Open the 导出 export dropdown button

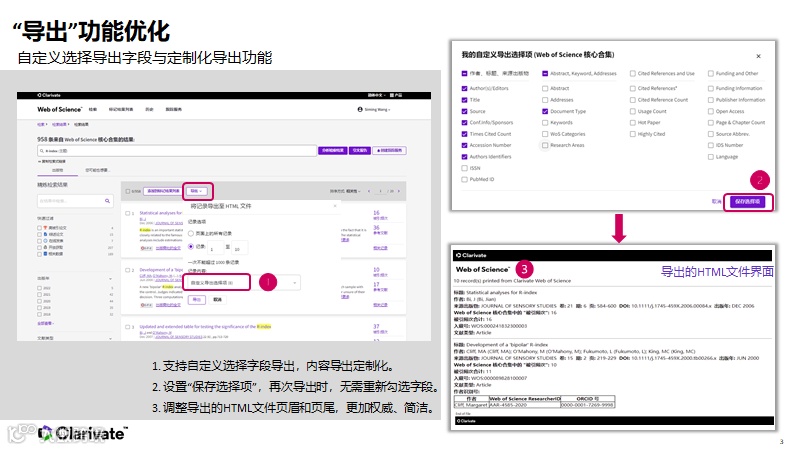pyautogui.click(x=196, y=191)
